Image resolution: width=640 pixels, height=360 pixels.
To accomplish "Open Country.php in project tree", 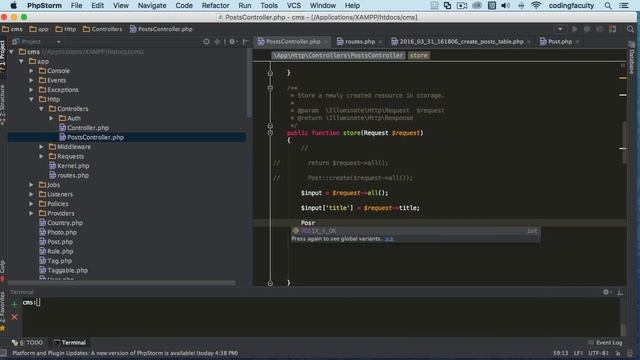I will 61,223.
